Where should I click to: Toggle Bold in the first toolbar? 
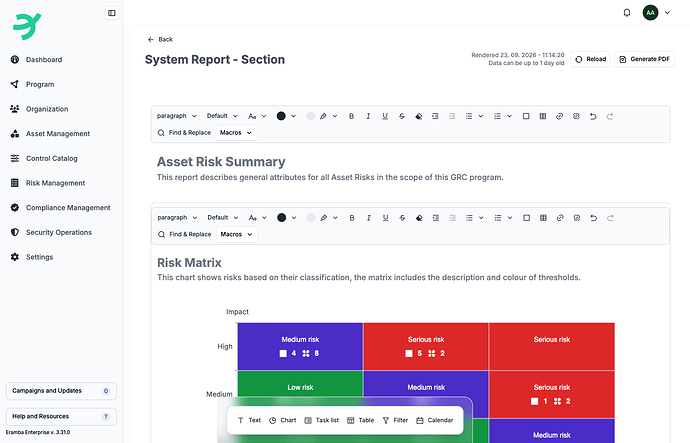point(351,116)
